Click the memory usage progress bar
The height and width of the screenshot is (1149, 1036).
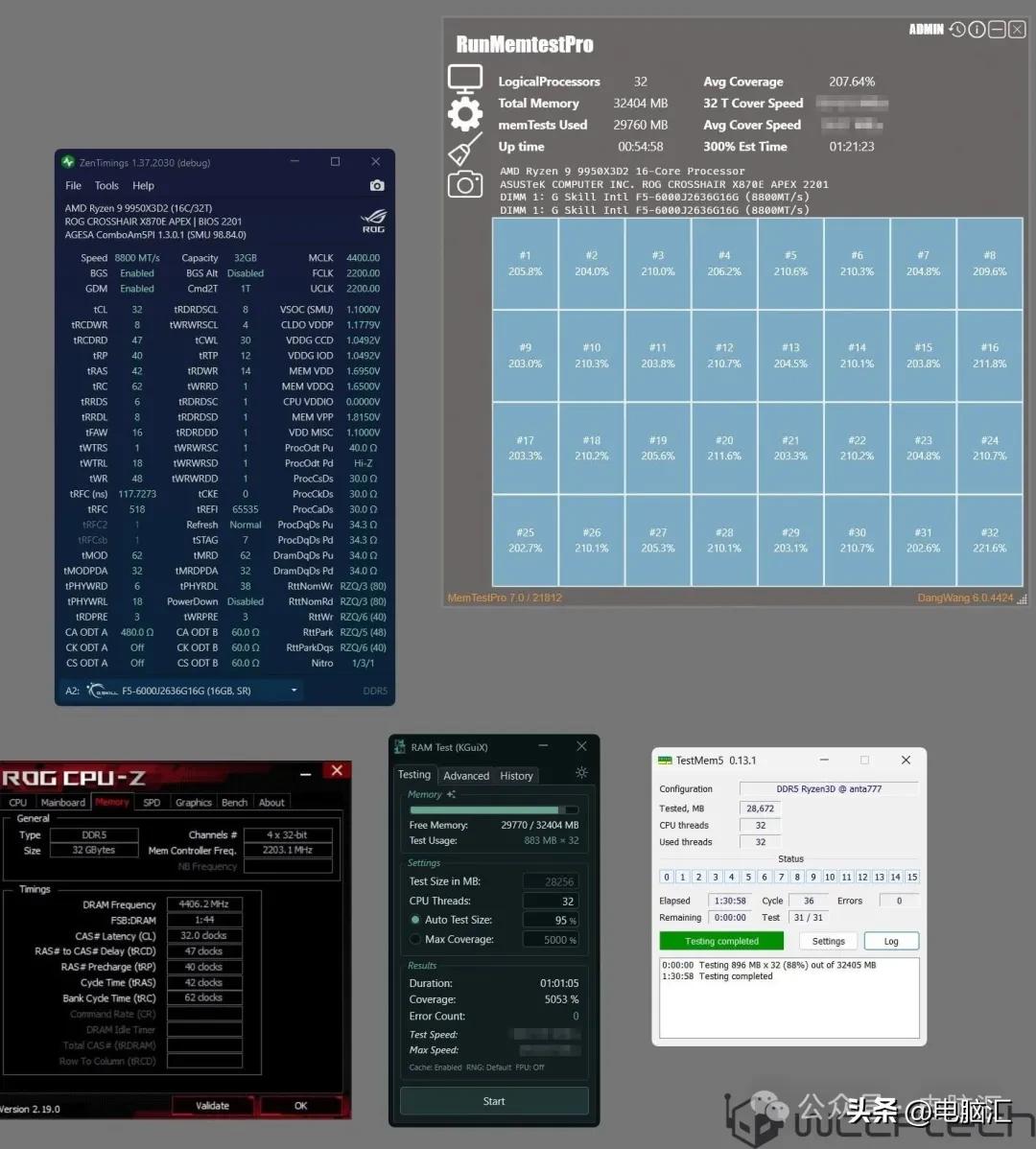point(493,809)
